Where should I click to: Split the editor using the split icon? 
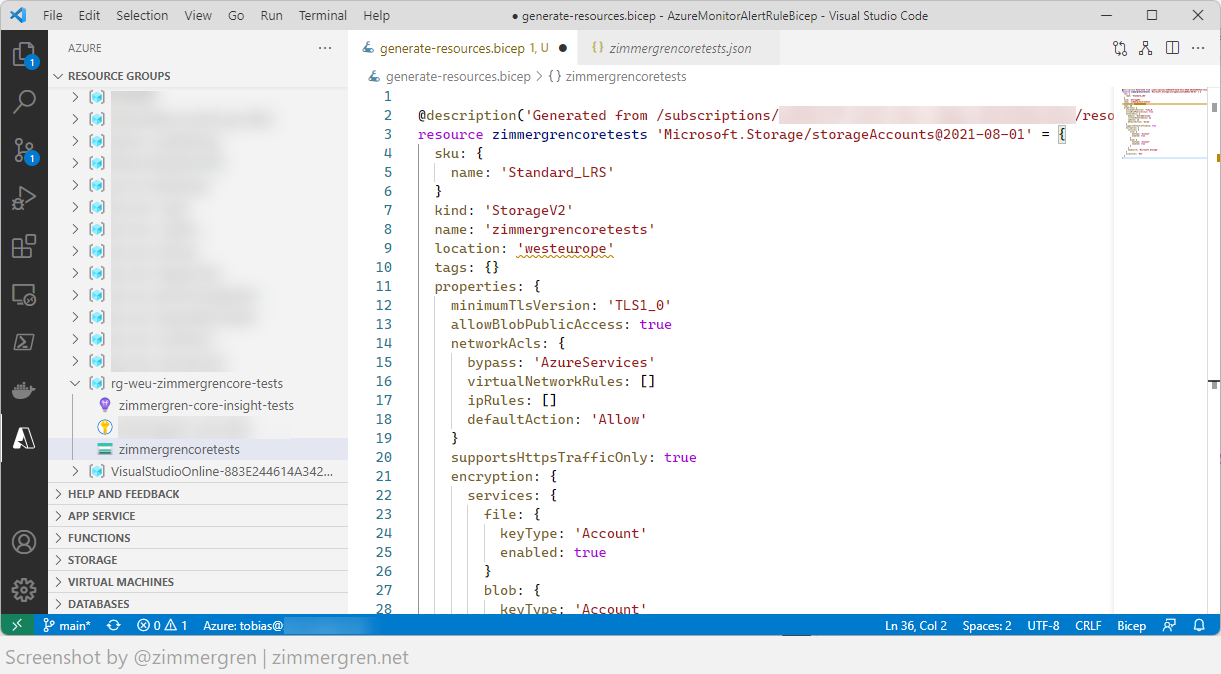coord(1172,47)
